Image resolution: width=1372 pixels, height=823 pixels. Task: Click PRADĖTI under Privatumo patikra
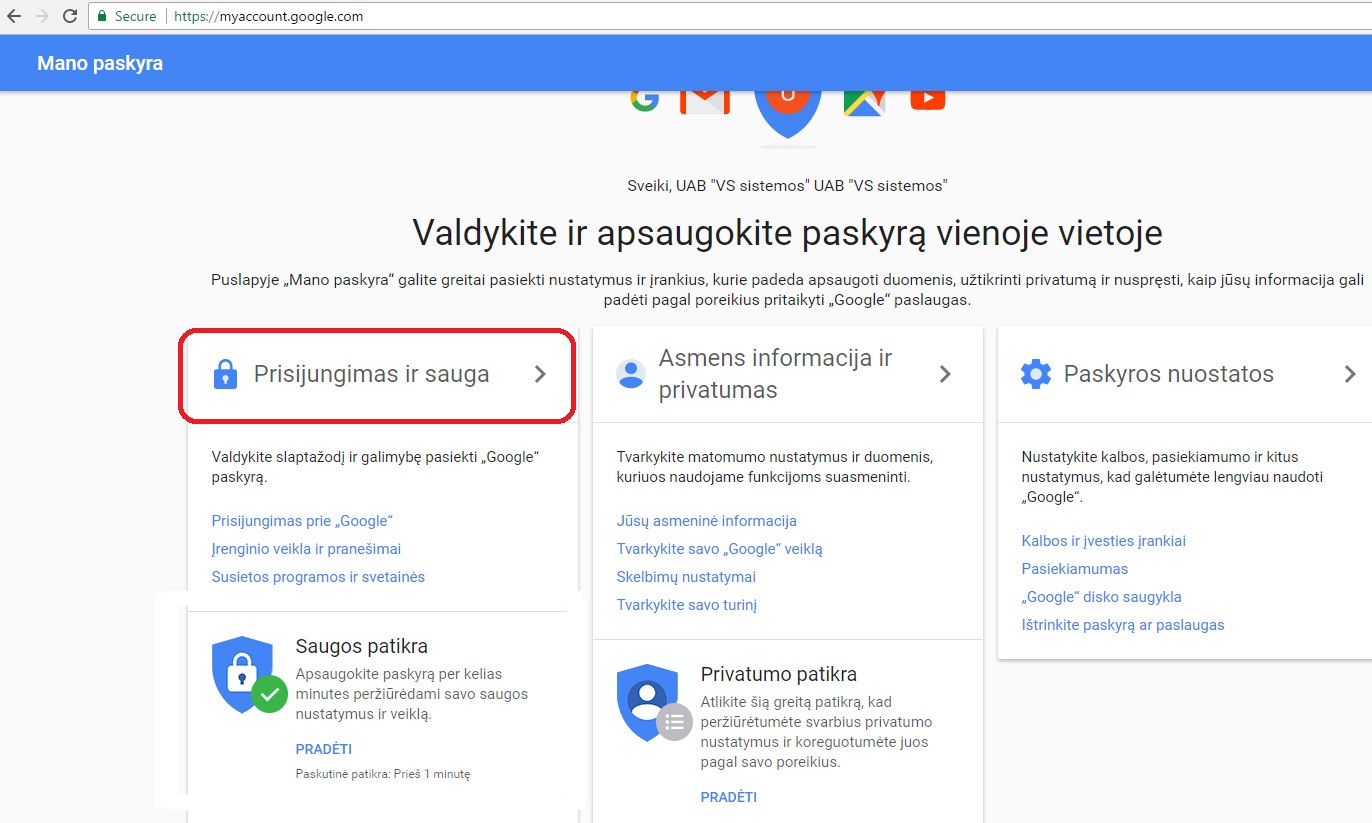729,797
